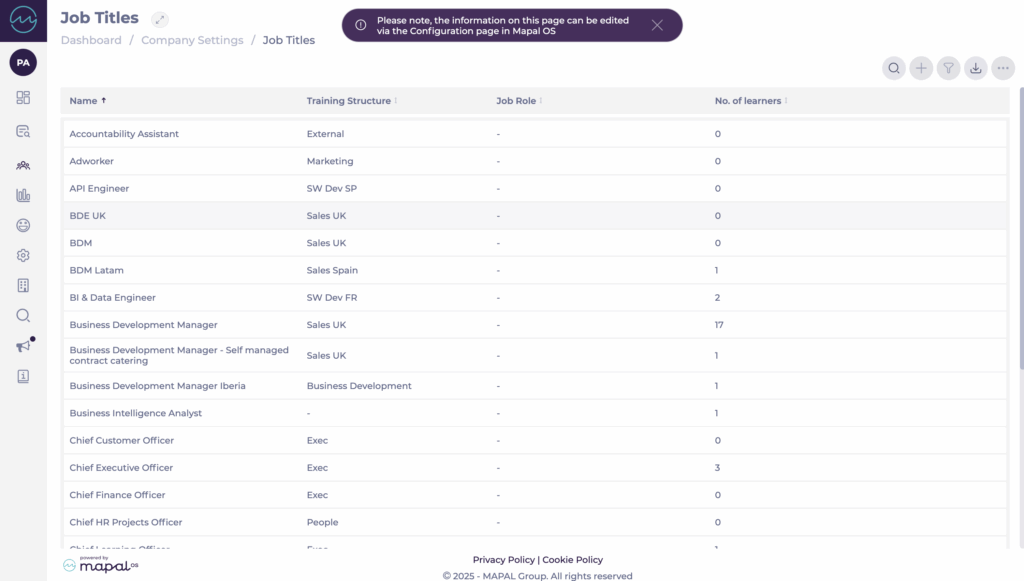1024x581 pixels.
Task: Download the job titles list
Action: [x=976, y=68]
